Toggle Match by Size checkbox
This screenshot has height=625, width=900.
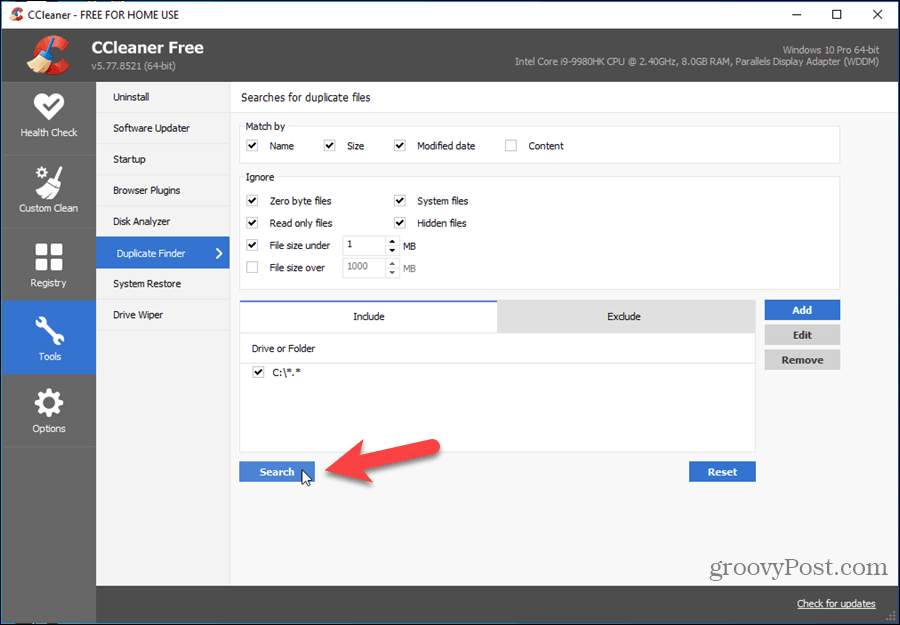point(329,146)
